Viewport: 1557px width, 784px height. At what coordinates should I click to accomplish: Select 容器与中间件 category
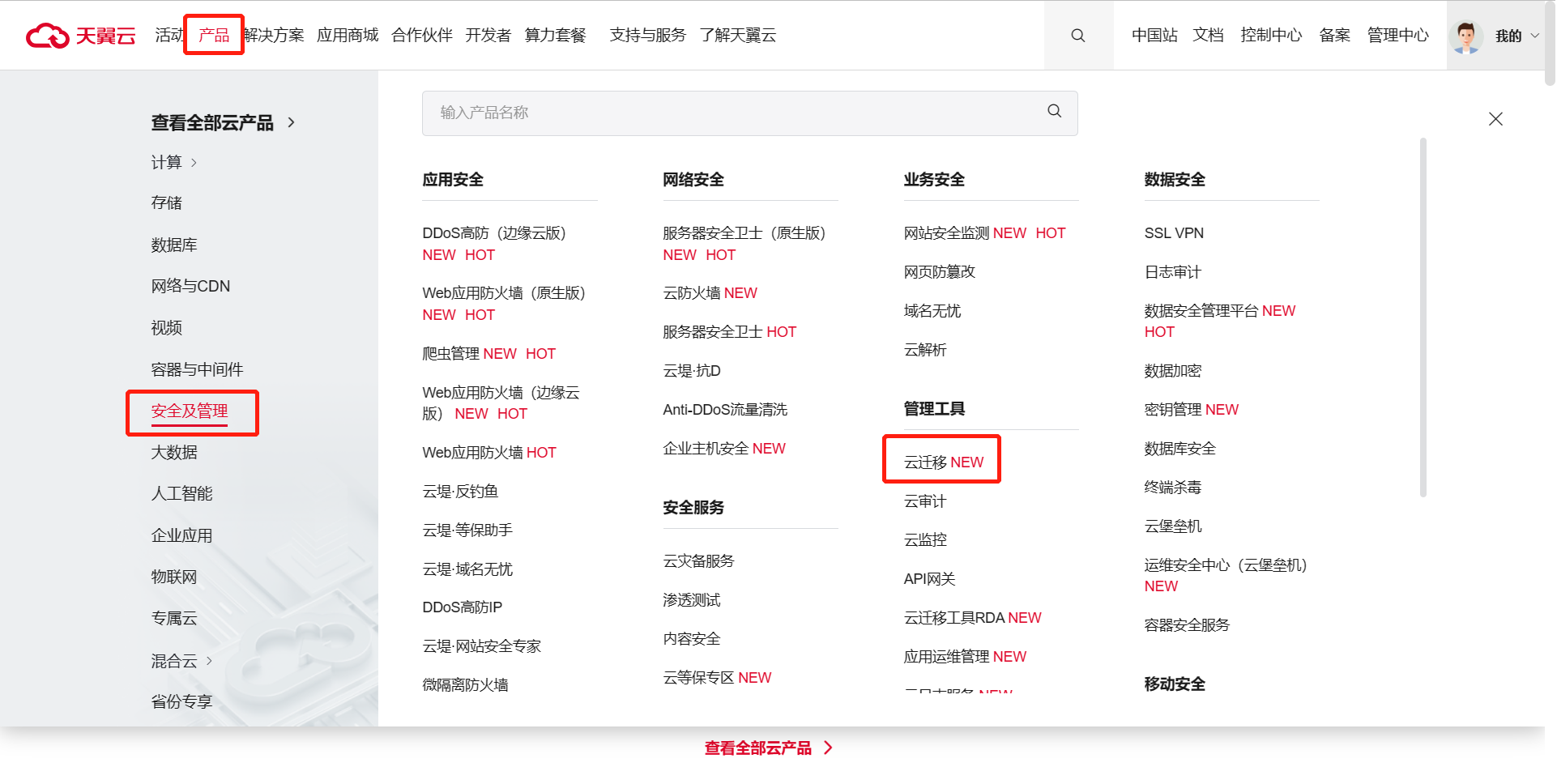197,369
